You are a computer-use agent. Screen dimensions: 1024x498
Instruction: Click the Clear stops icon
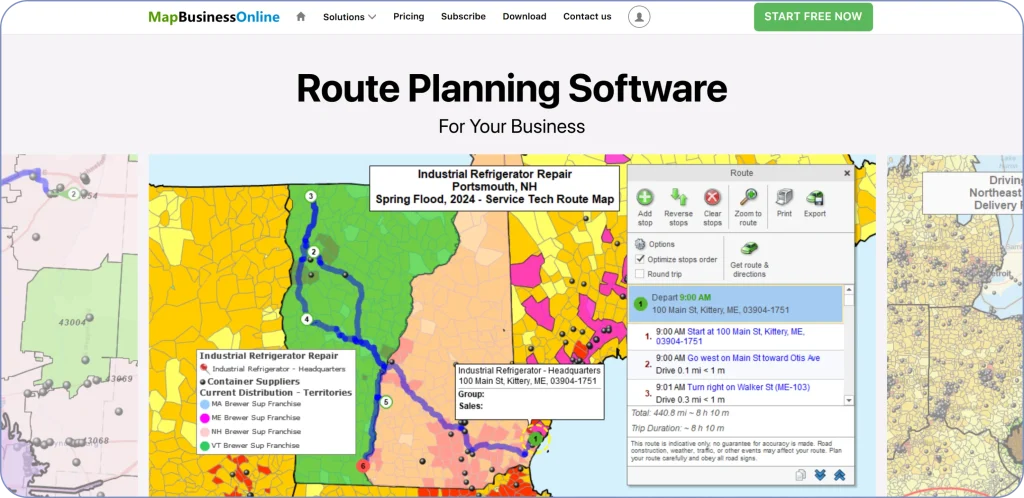point(712,197)
